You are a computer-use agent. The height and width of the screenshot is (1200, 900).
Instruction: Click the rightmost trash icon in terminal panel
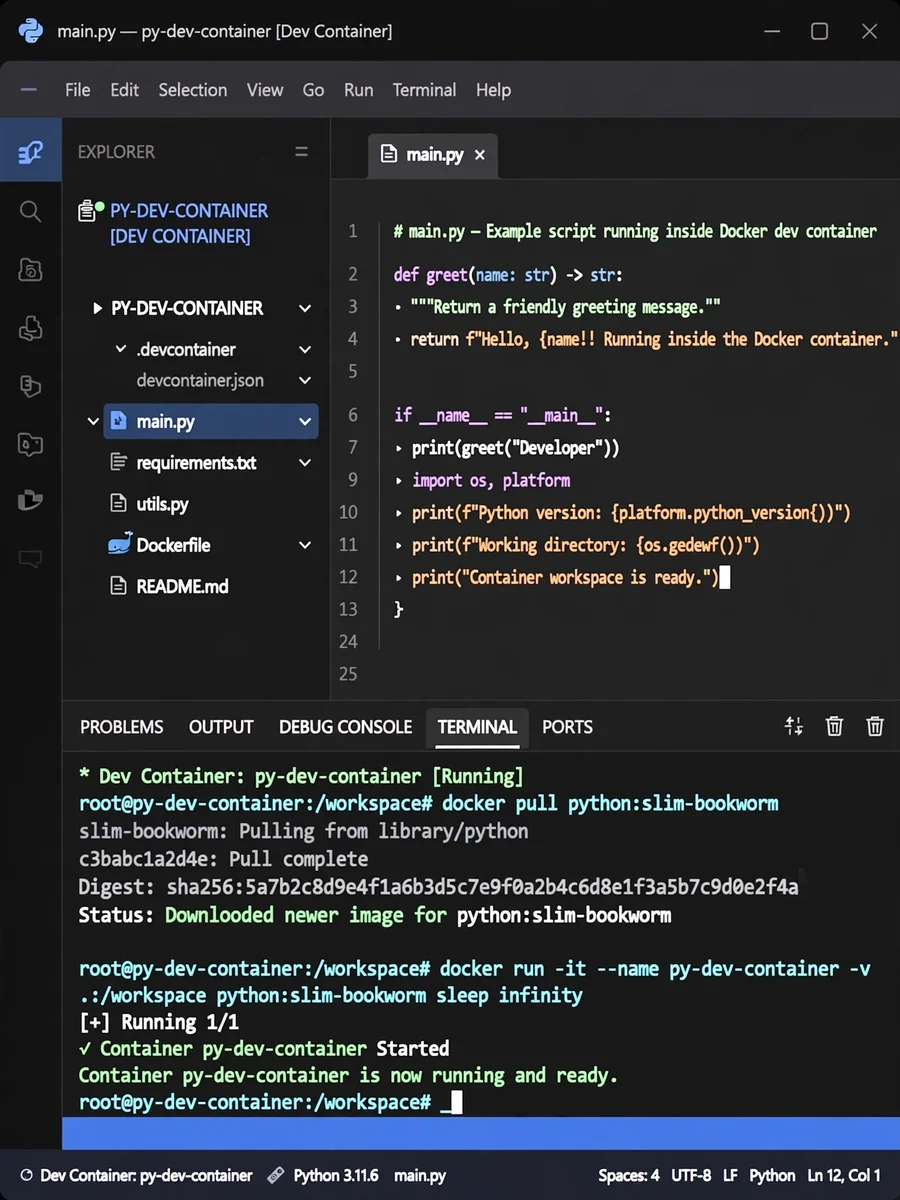875,726
